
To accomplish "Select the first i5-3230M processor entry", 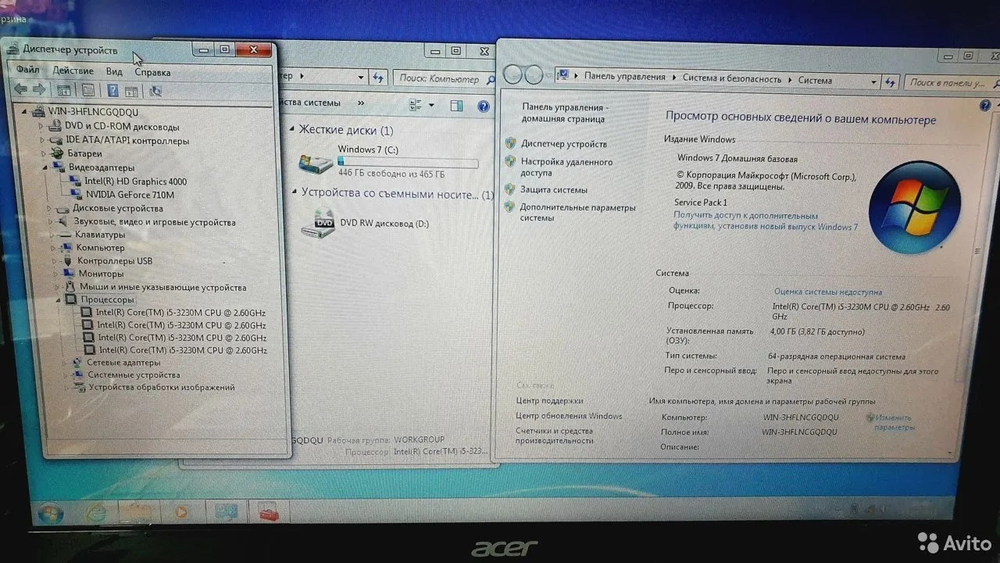I will [x=180, y=312].
